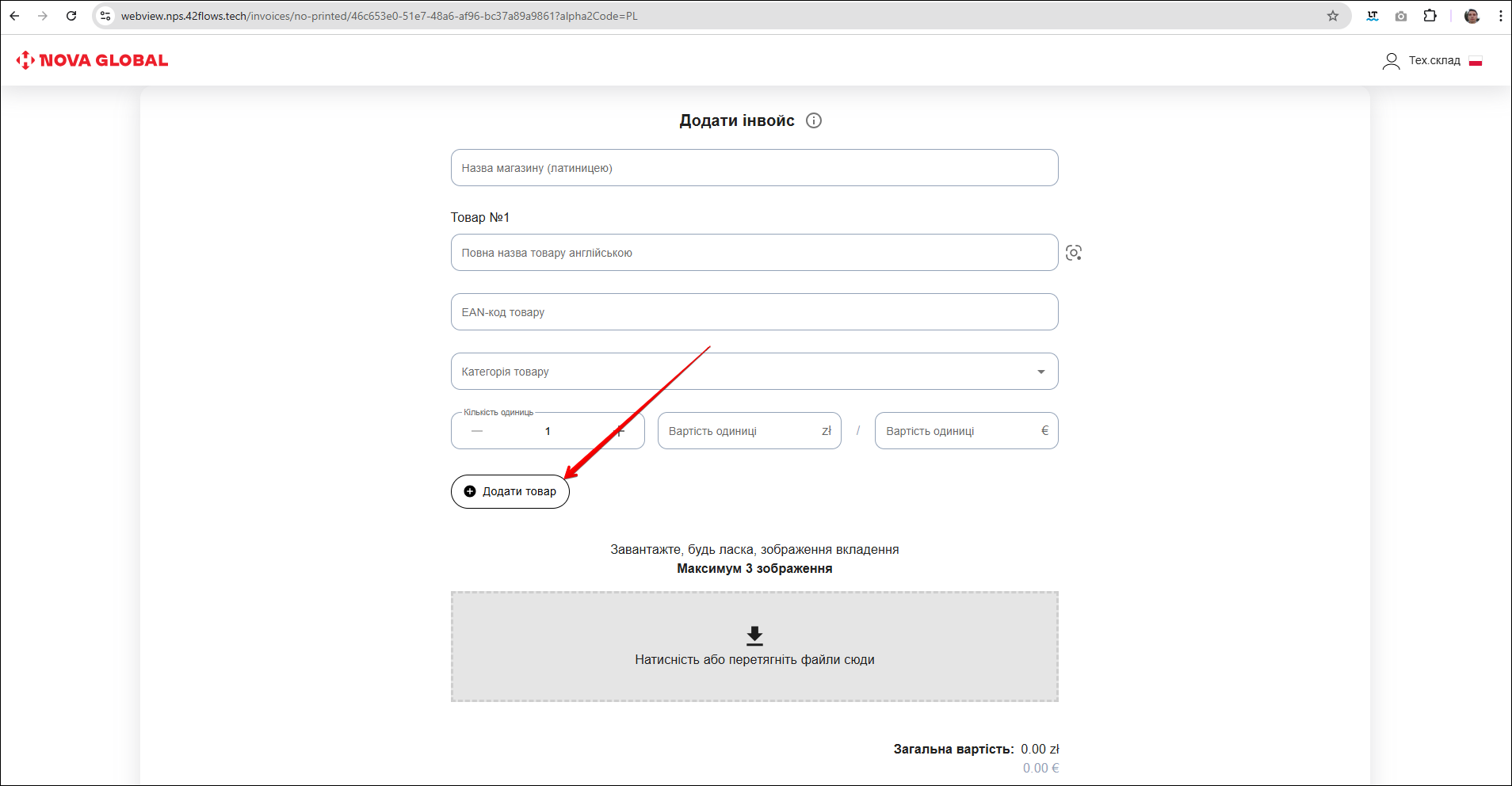This screenshot has height=786, width=1512.
Task: Open the browser extensions puzzle icon
Action: (1430, 16)
